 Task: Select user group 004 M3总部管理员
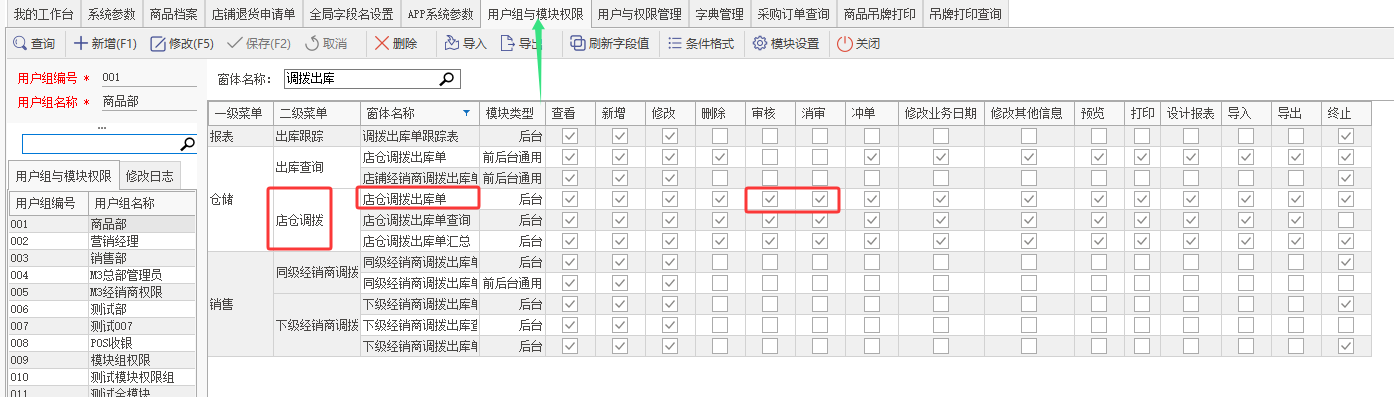tap(101, 274)
